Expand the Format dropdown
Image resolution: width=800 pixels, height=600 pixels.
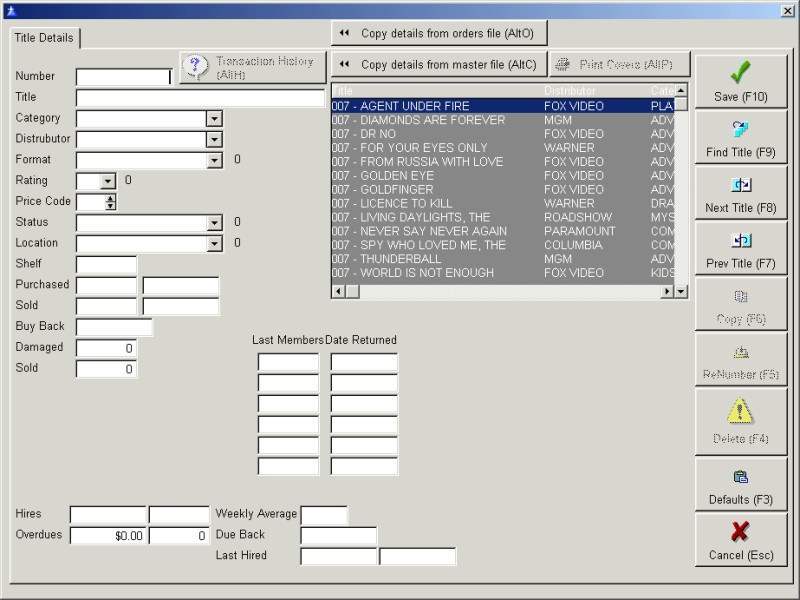(213, 160)
